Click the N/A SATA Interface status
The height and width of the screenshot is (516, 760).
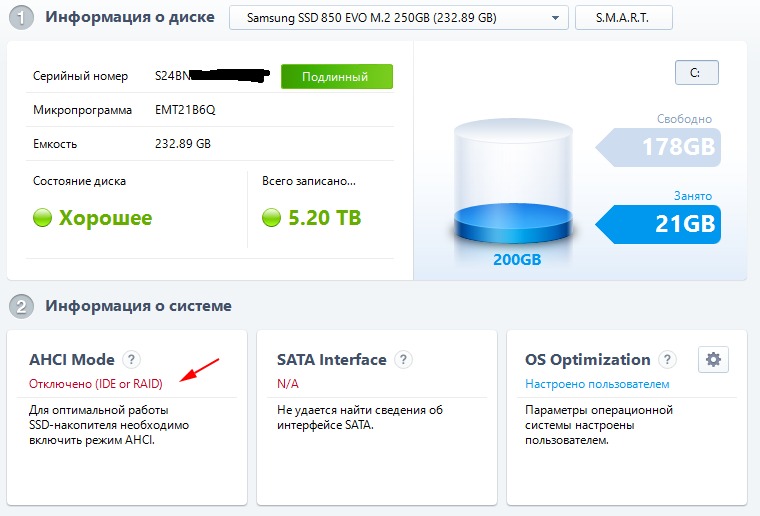(288, 384)
